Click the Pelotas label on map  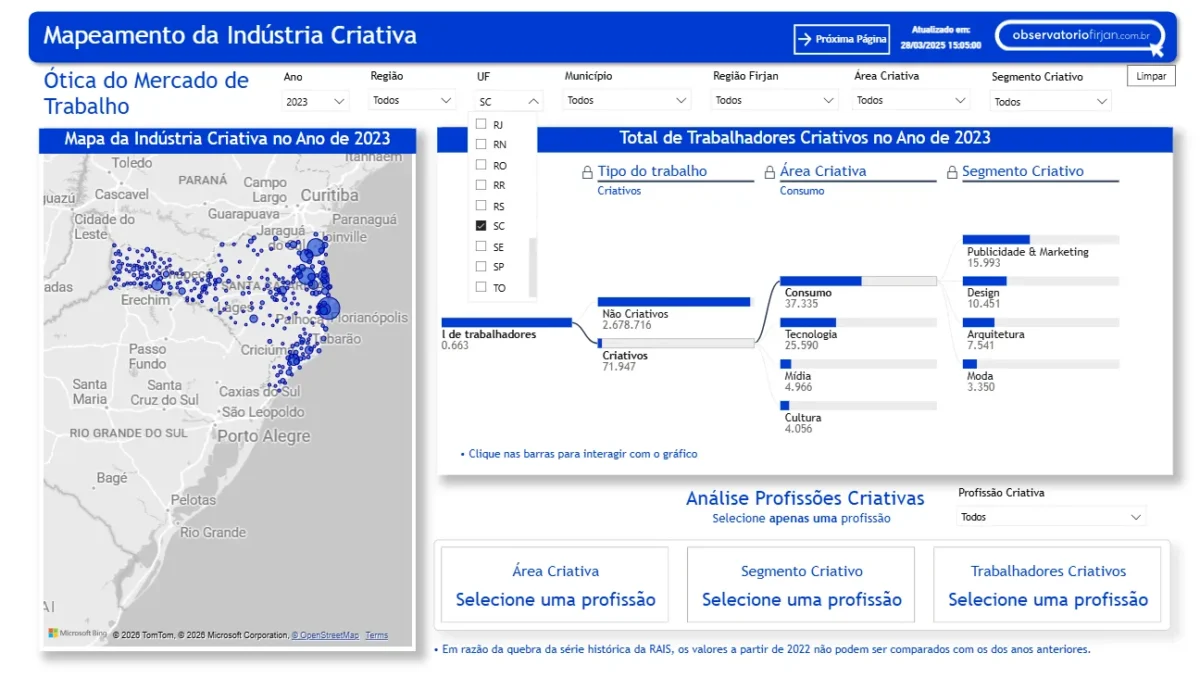193,499
